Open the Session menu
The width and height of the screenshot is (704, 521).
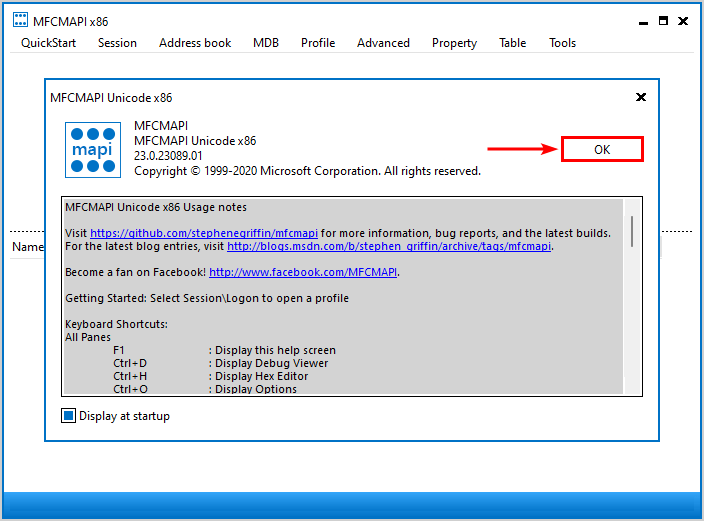tap(117, 43)
